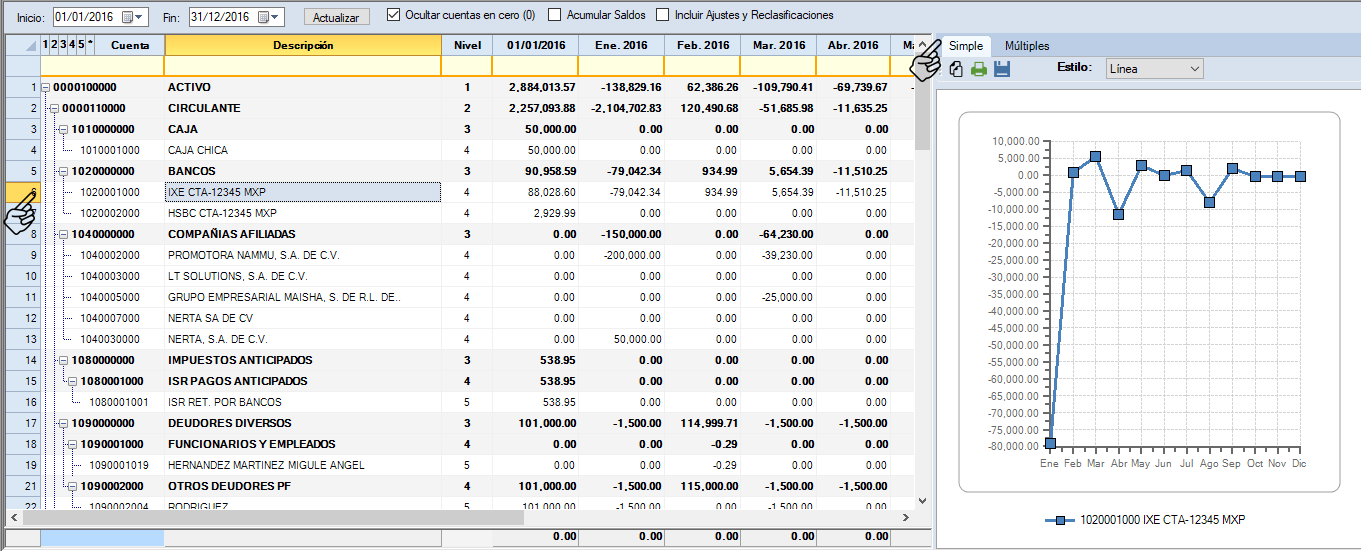Open the Inicio date calendar picker
This screenshot has width=1361, height=551.
(x=138, y=17)
